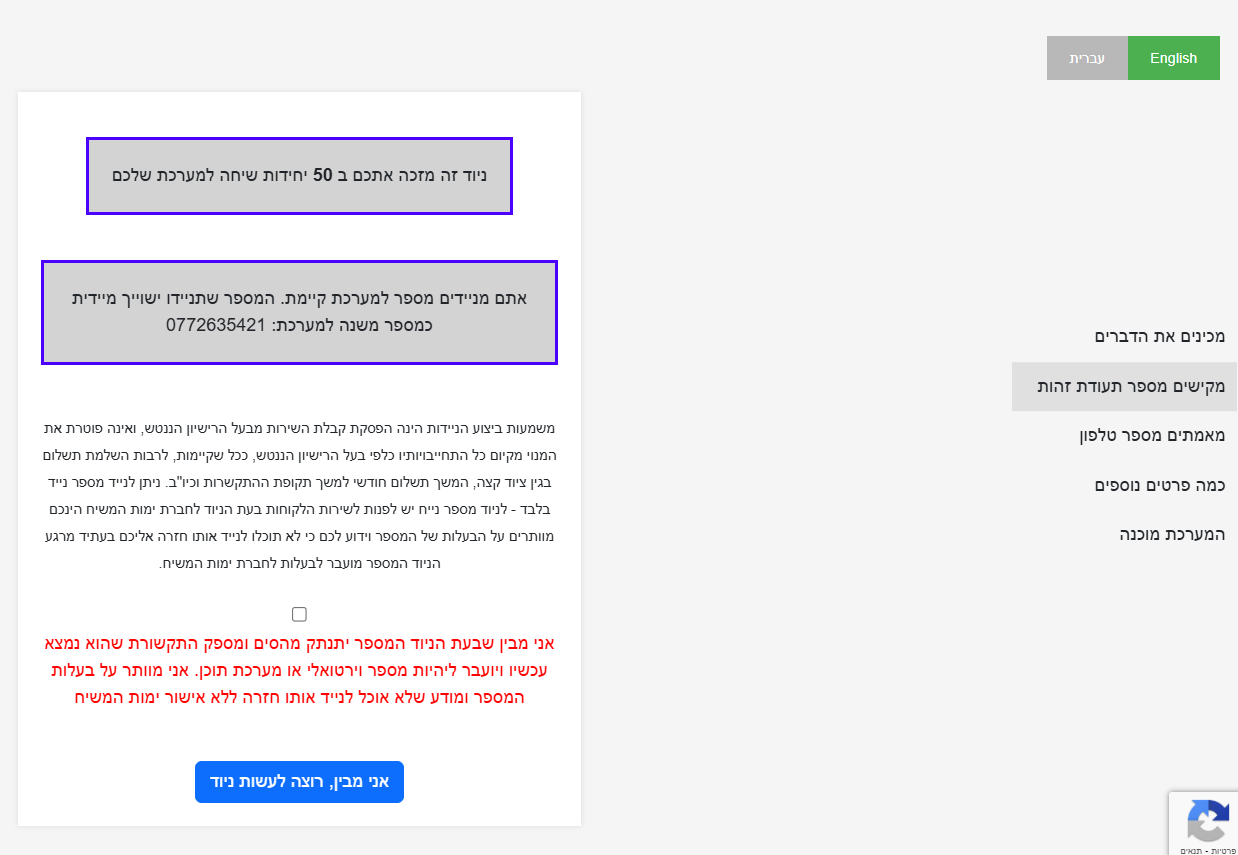
Task: Switch language to English
Action: [1173, 58]
